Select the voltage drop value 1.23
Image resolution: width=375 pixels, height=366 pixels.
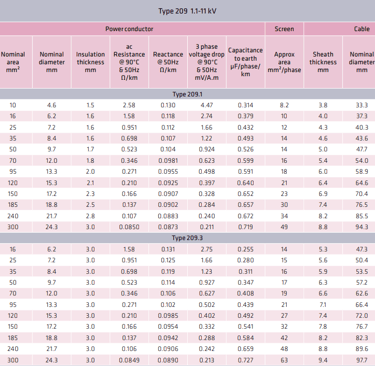[207, 272]
